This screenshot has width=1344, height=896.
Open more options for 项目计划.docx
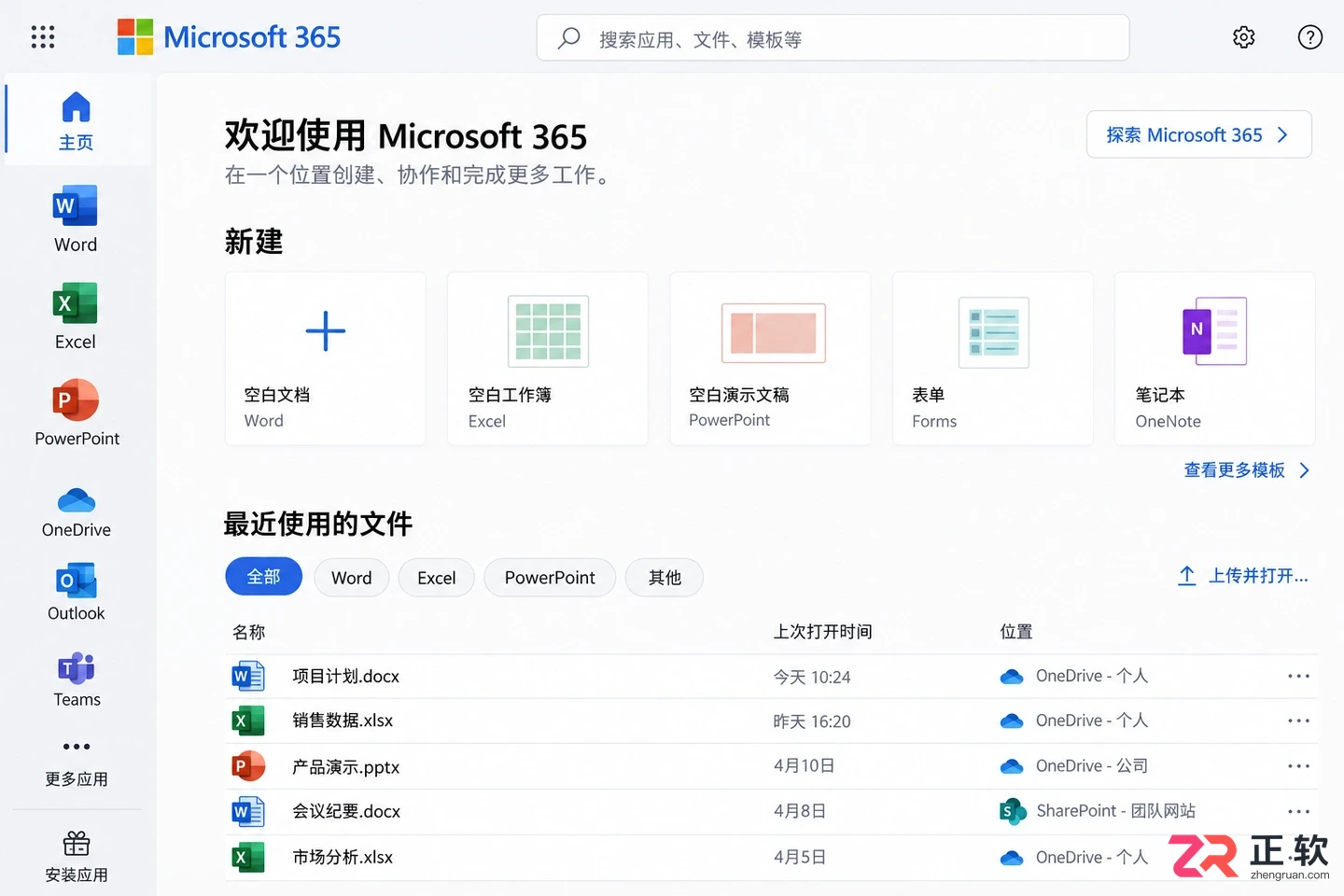point(1298,676)
